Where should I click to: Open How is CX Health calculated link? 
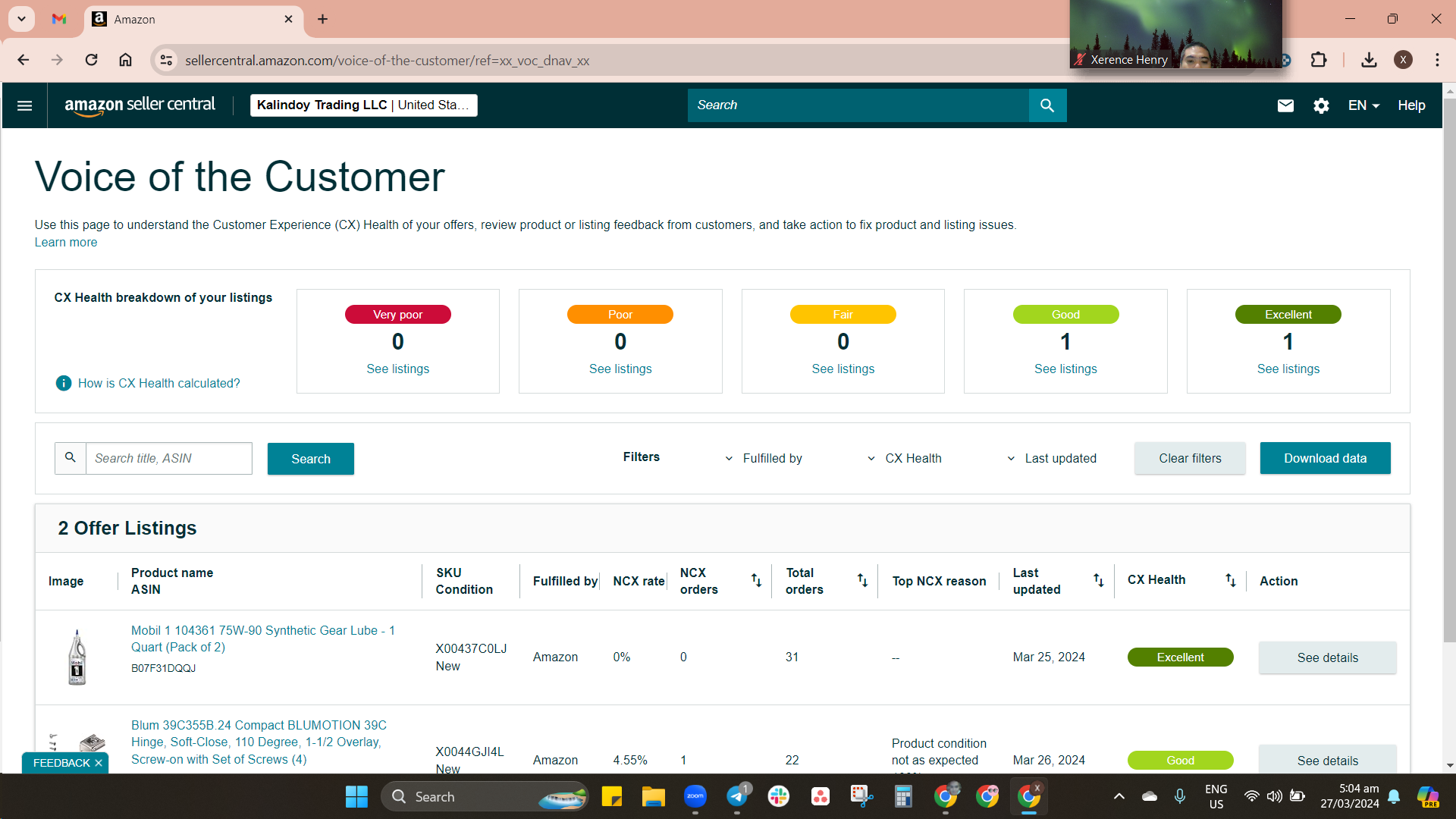(158, 383)
